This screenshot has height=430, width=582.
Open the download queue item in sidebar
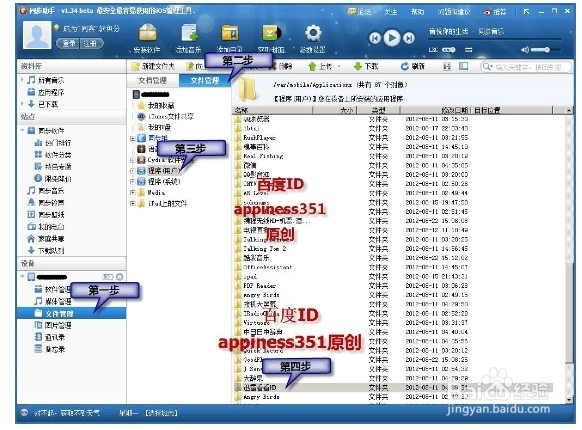coord(45,250)
